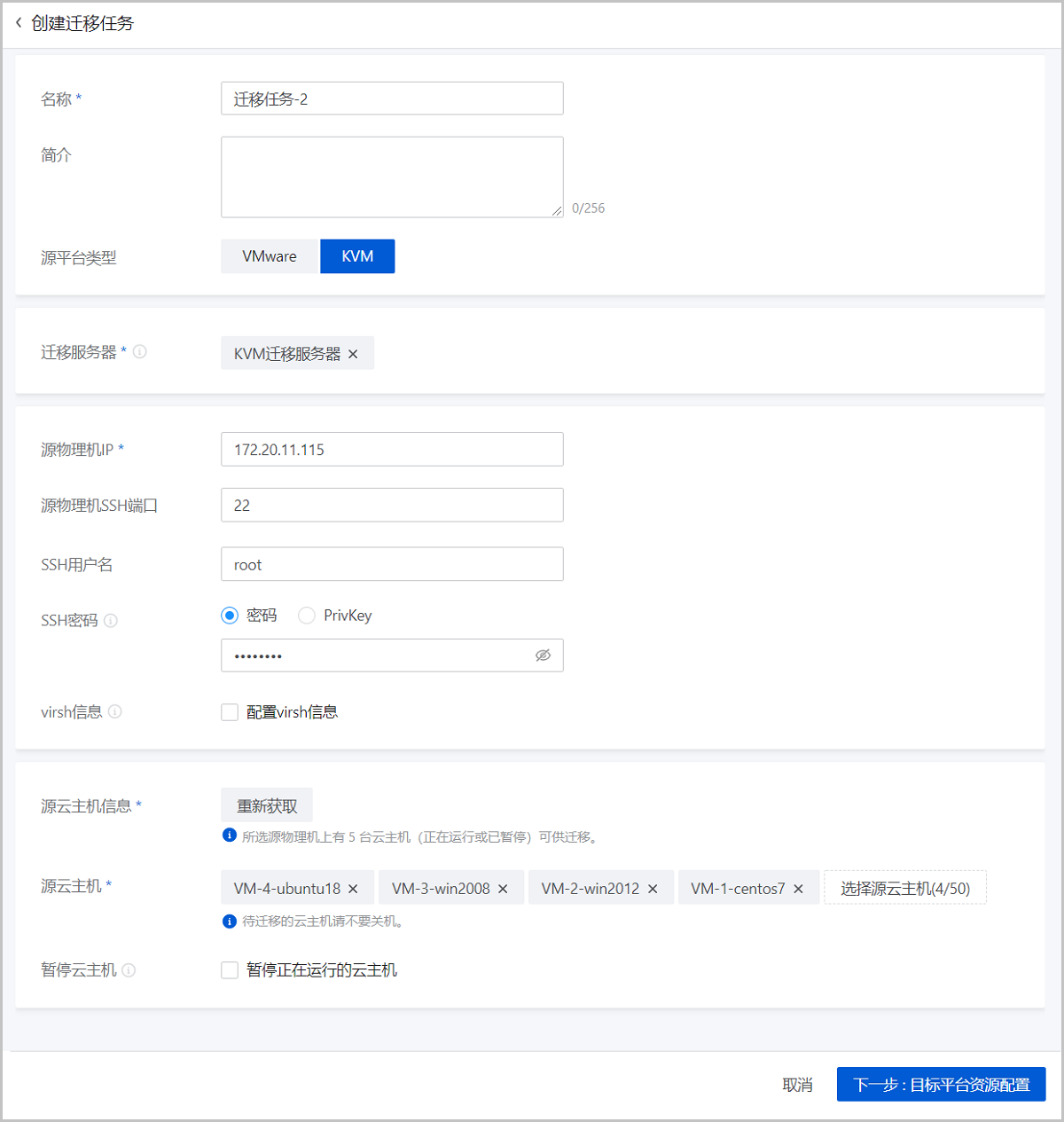The width and height of the screenshot is (1064, 1122).
Task: Remove VM-3-win2008 from selected hosts
Action: click(503, 889)
